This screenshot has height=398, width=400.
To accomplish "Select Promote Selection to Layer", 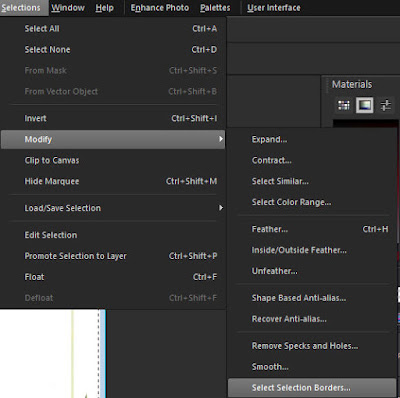I will pos(113,256).
